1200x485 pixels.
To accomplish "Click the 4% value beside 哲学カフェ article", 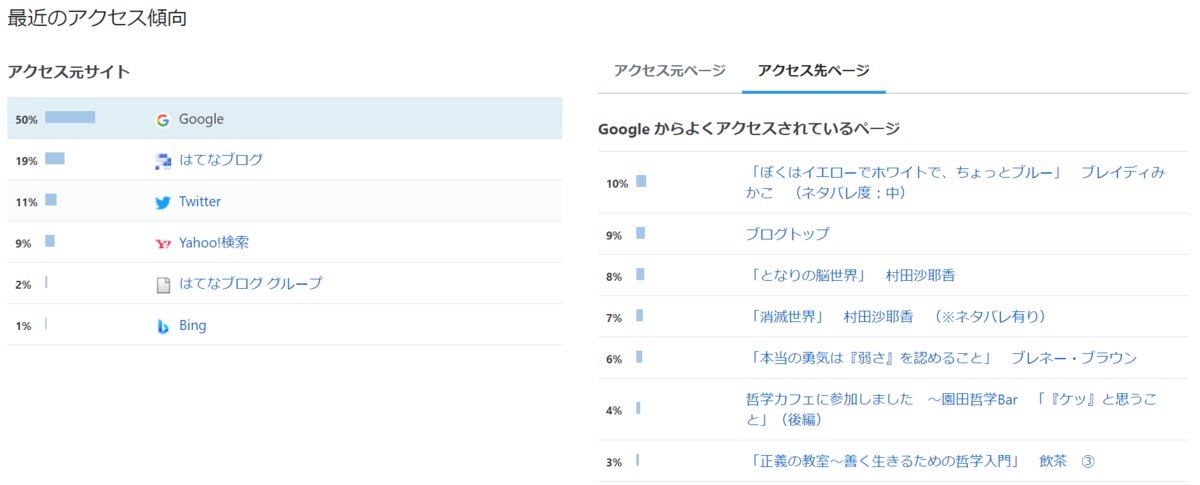I will (614, 411).
